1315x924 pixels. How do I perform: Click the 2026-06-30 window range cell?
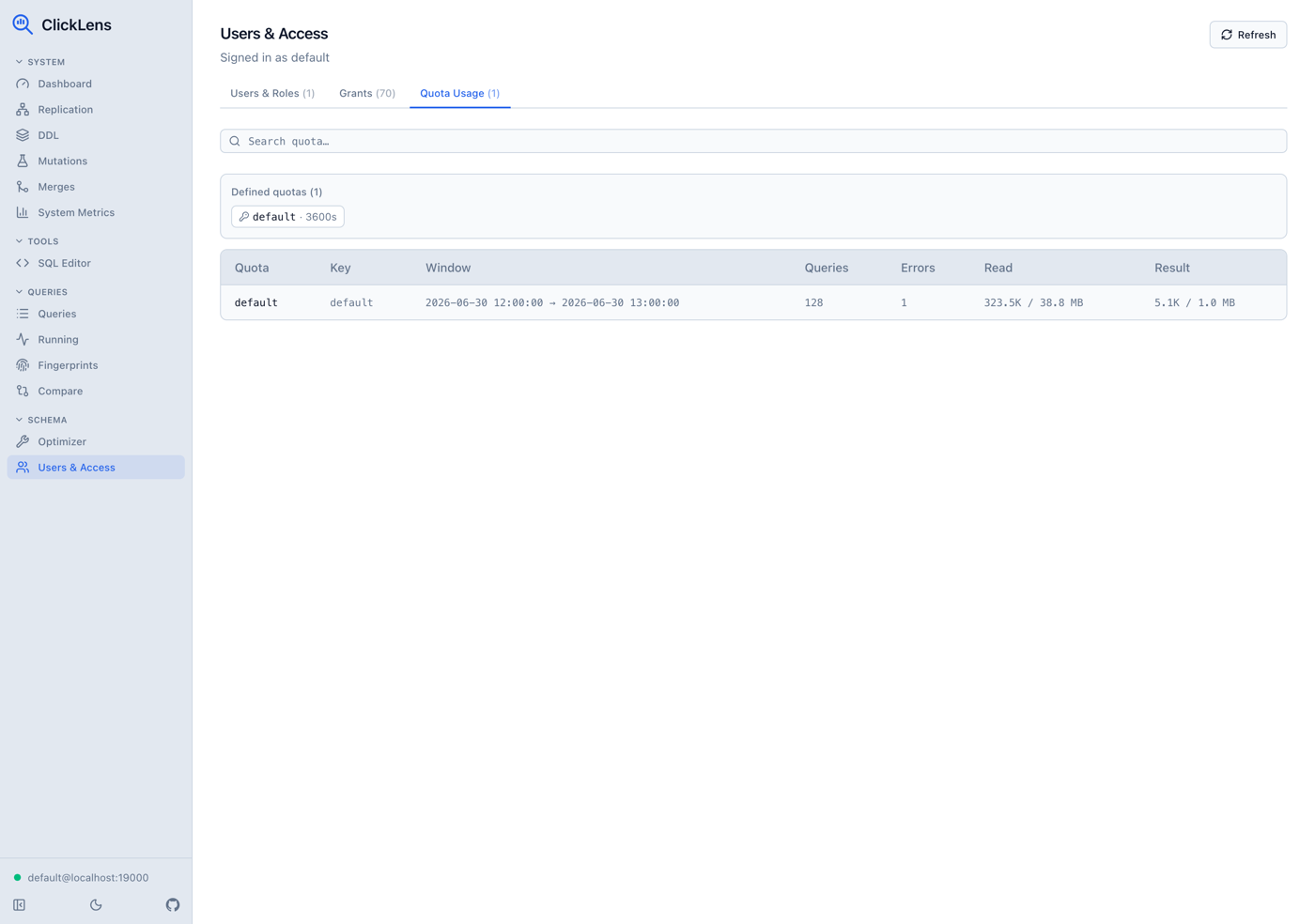click(552, 302)
